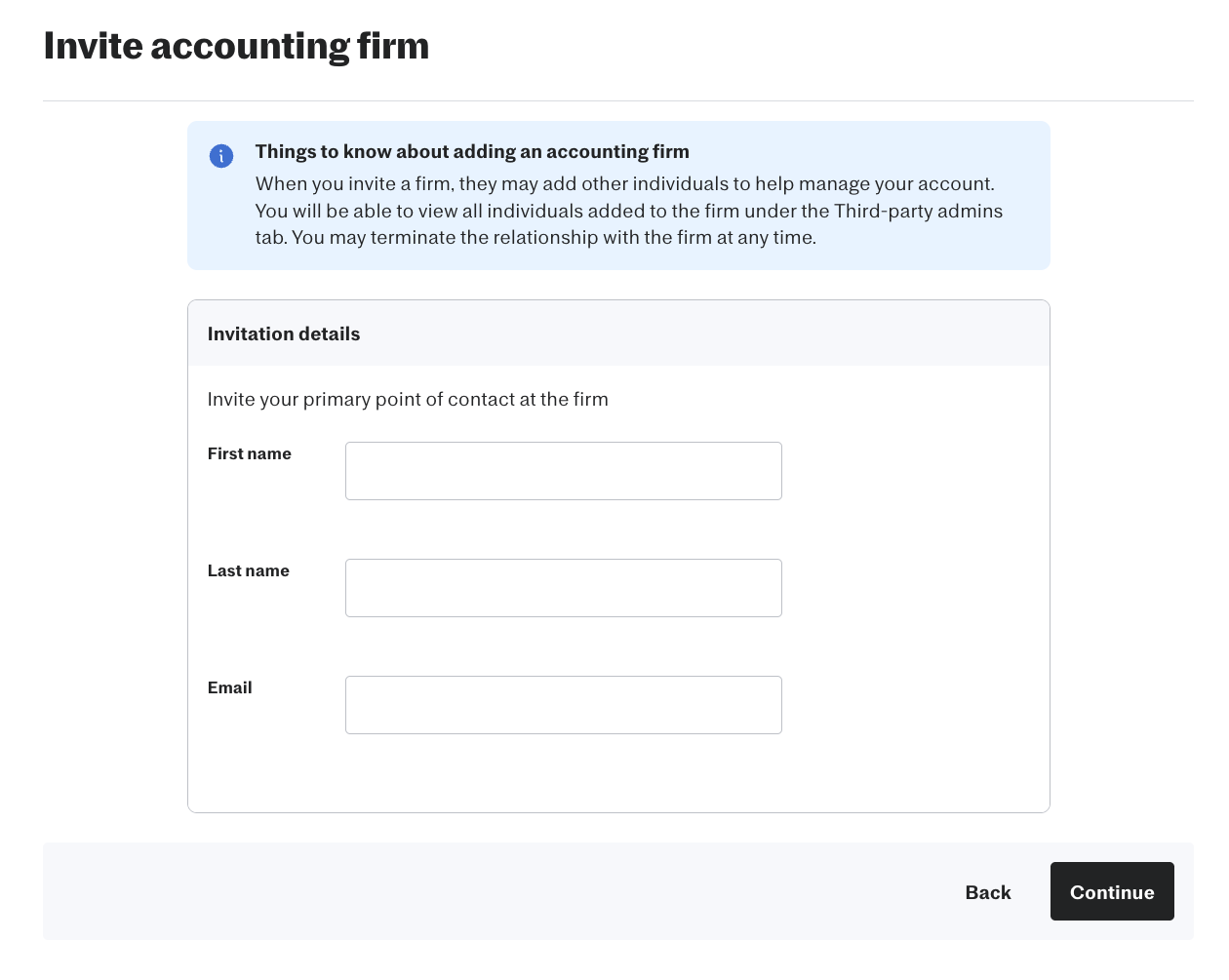1229x980 pixels.
Task: Click the Invitation details section header
Action: pyautogui.click(x=283, y=333)
